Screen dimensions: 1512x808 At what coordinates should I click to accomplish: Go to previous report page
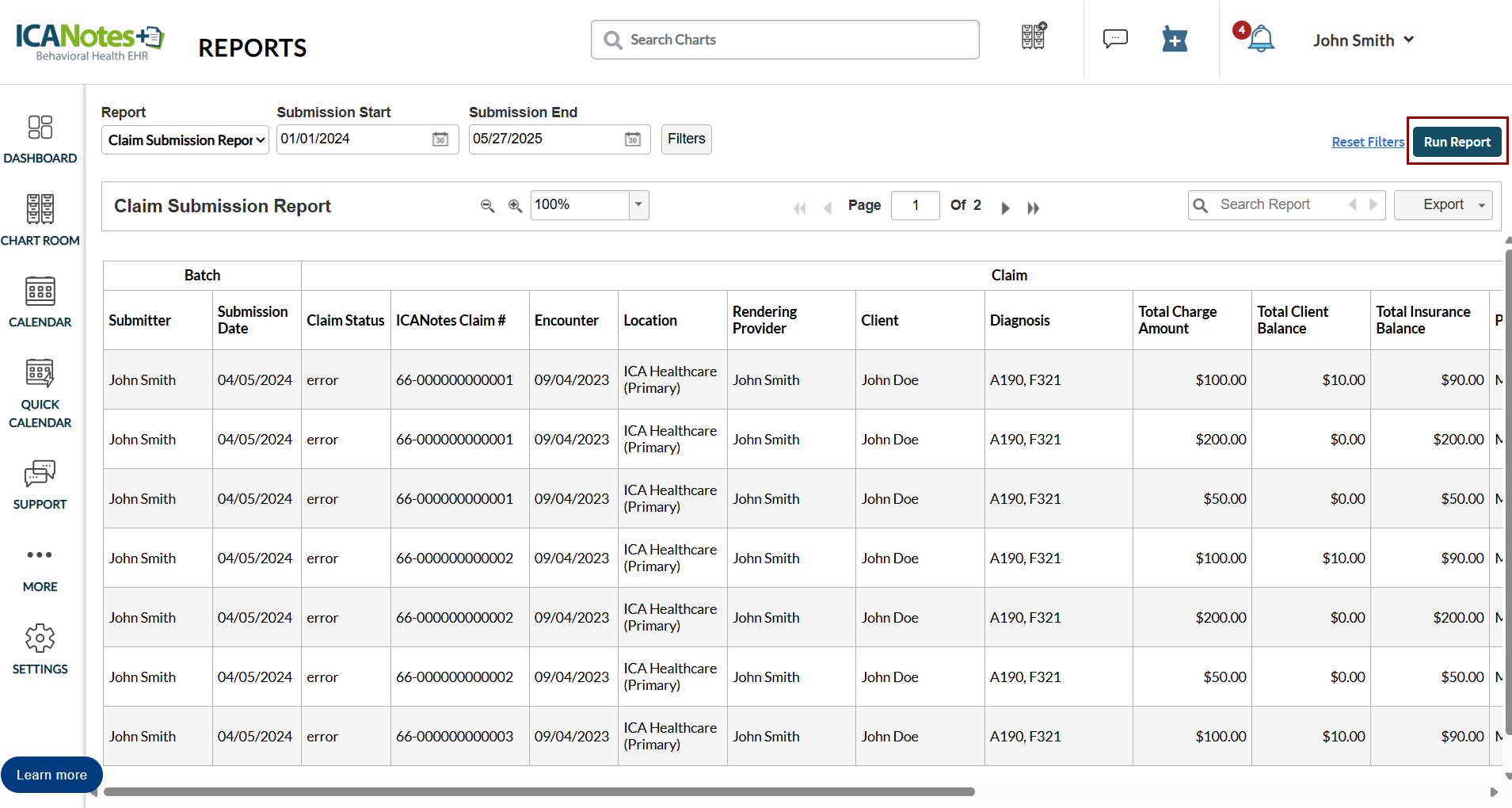pyautogui.click(x=828, y=208)
